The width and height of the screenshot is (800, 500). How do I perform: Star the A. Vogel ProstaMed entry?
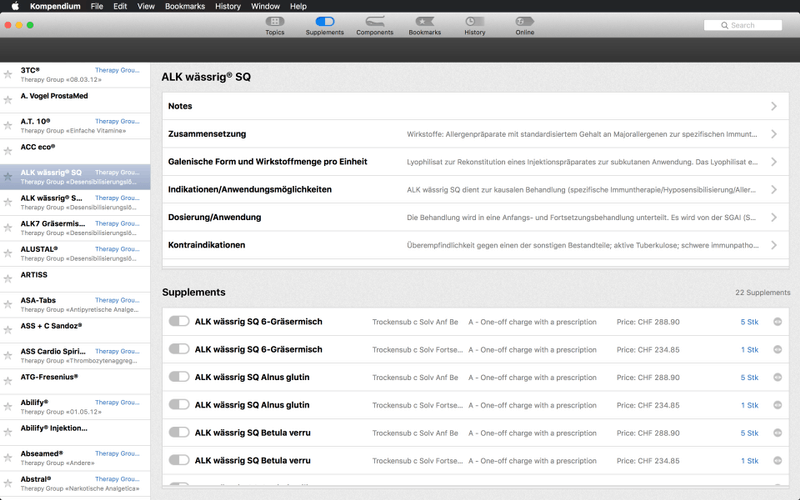pos(8,100)
